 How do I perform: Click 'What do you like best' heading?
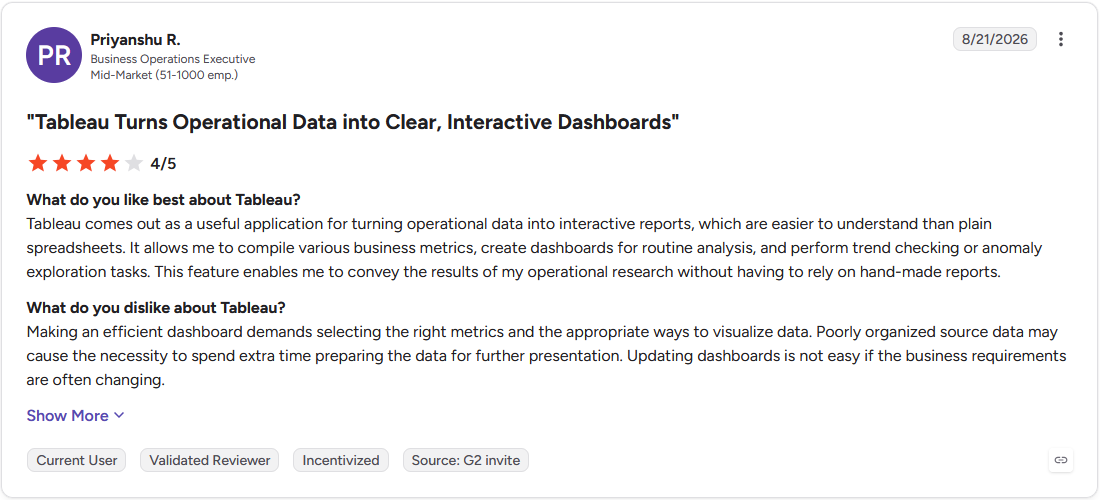[163, 200]
